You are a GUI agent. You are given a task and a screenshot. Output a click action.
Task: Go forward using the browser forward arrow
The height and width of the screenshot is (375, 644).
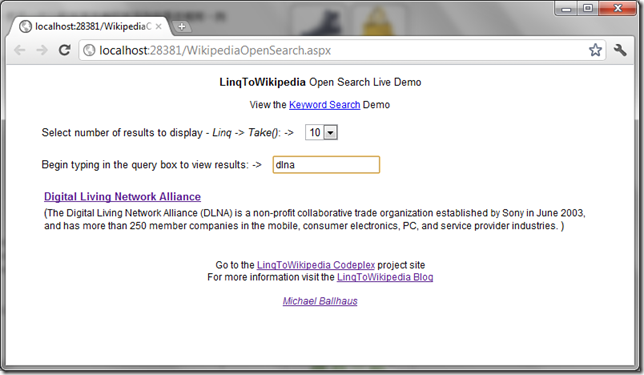coord(42,50)
